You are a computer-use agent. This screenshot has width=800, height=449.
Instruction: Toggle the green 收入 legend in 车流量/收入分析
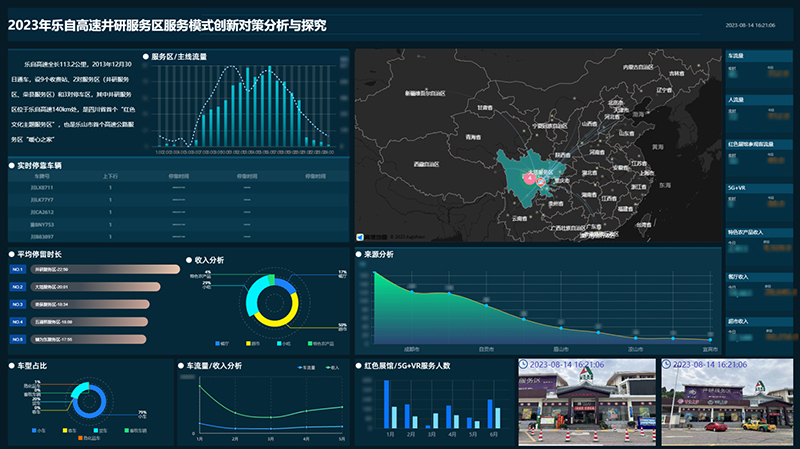[328, 368]
